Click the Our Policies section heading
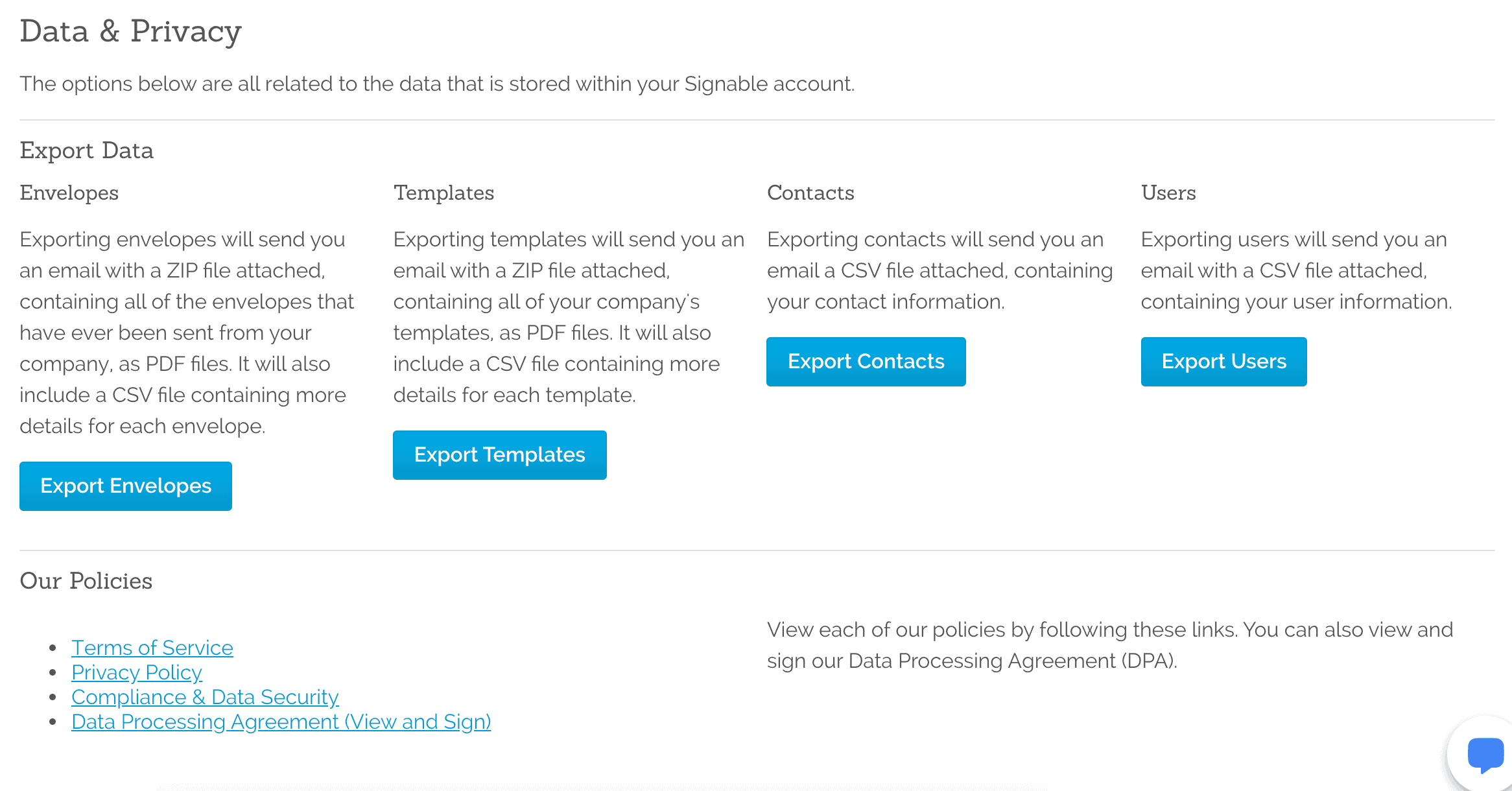 86,581
